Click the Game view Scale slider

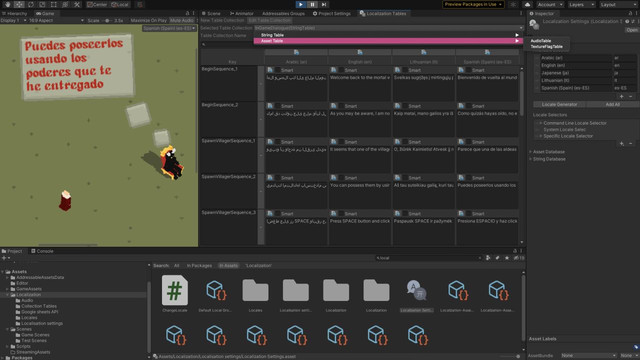pos(107,20)
